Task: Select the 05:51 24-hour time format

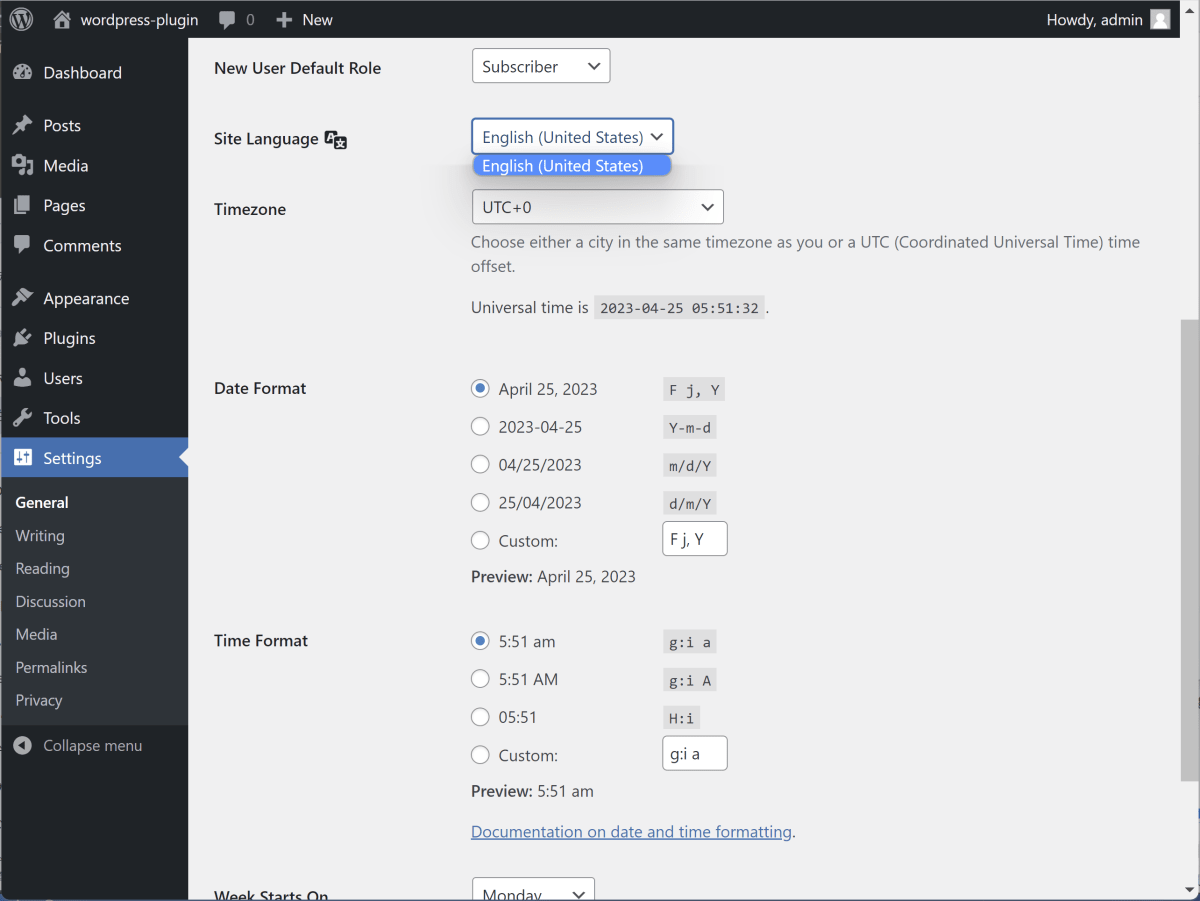Action: click(480, 717)
